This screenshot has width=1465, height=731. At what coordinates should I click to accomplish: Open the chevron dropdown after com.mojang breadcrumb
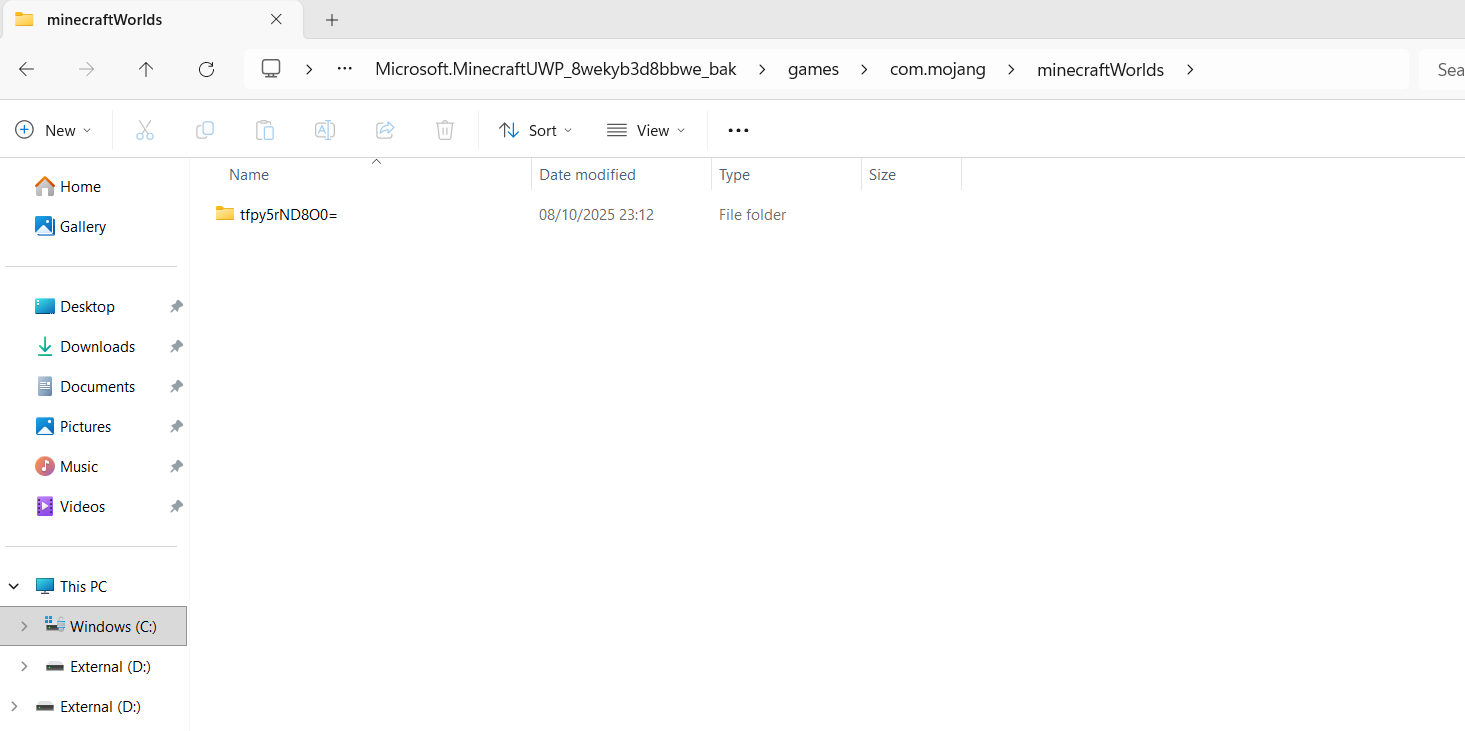1011,69
